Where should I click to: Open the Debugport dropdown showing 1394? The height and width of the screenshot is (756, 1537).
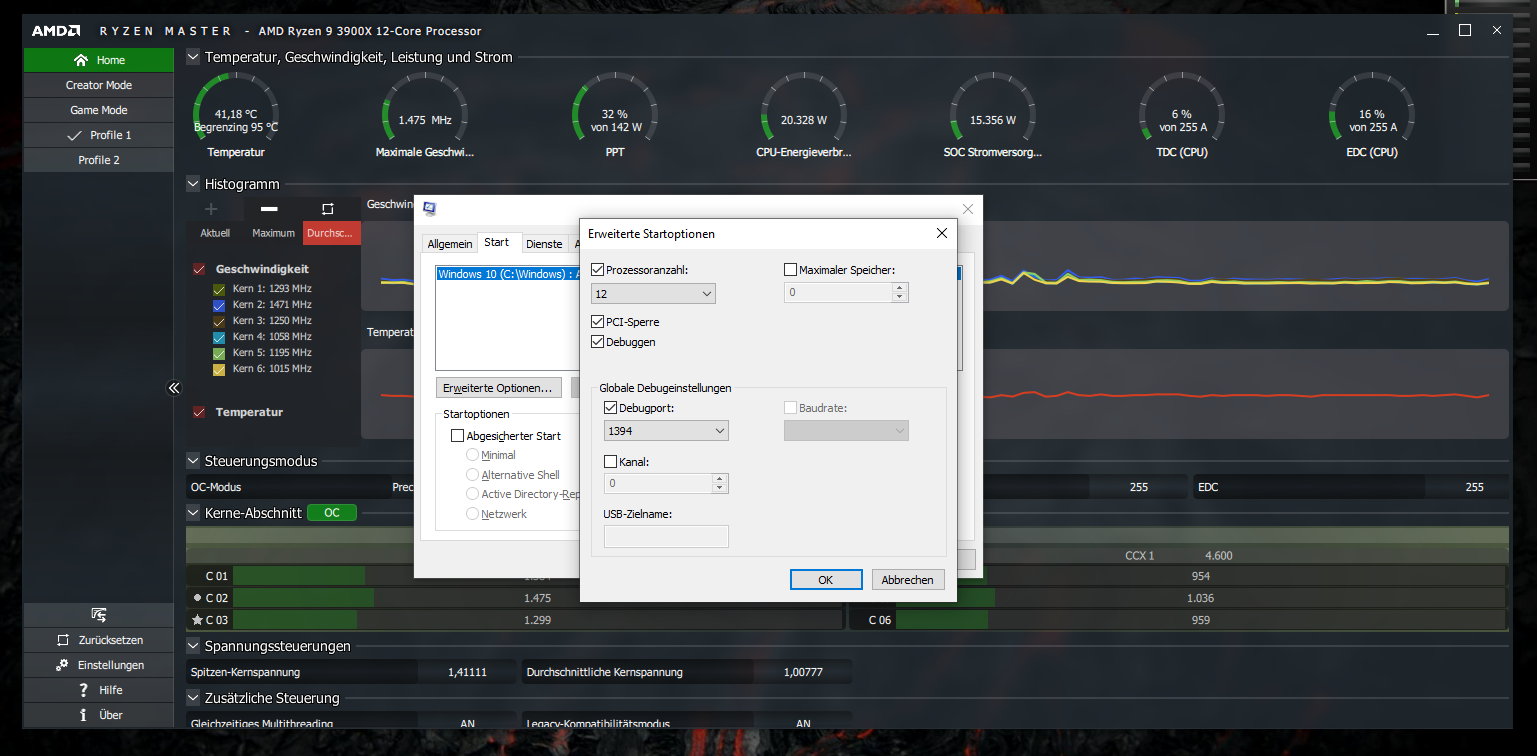coord(667,431)
